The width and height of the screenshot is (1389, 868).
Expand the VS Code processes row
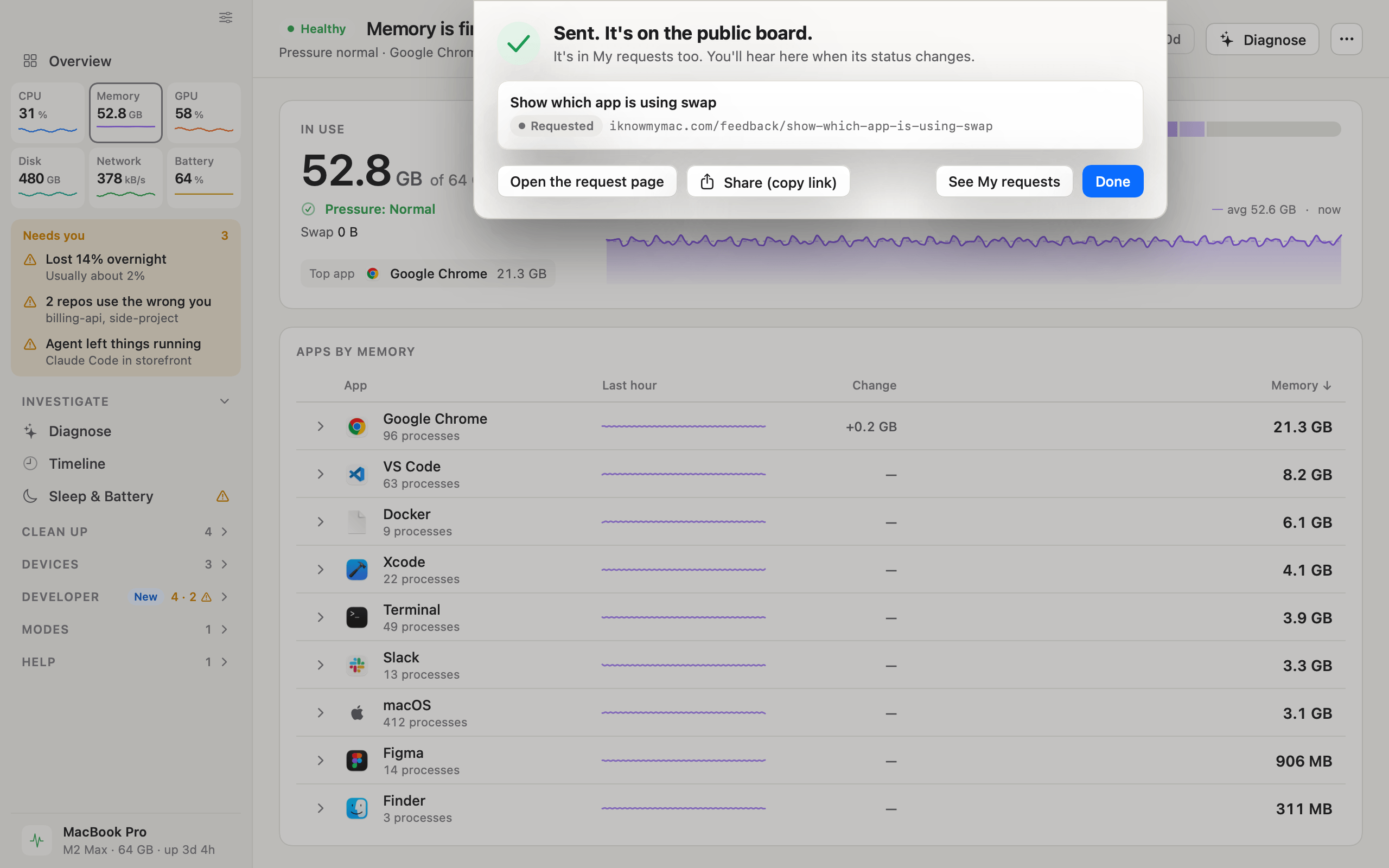(x=320, y=474)
